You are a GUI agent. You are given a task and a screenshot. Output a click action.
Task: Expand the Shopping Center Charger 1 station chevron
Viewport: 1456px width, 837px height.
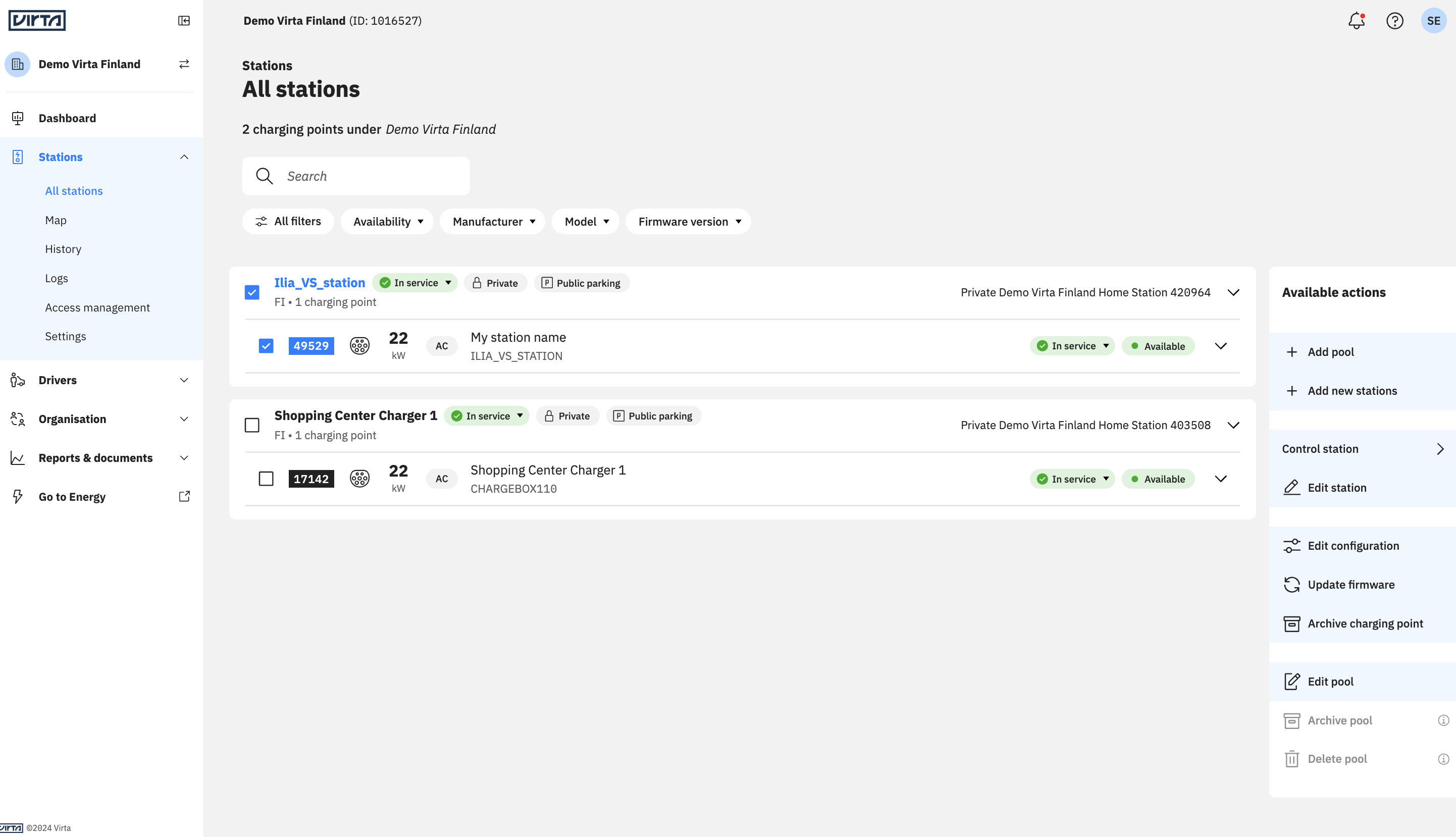(1233, 426)
